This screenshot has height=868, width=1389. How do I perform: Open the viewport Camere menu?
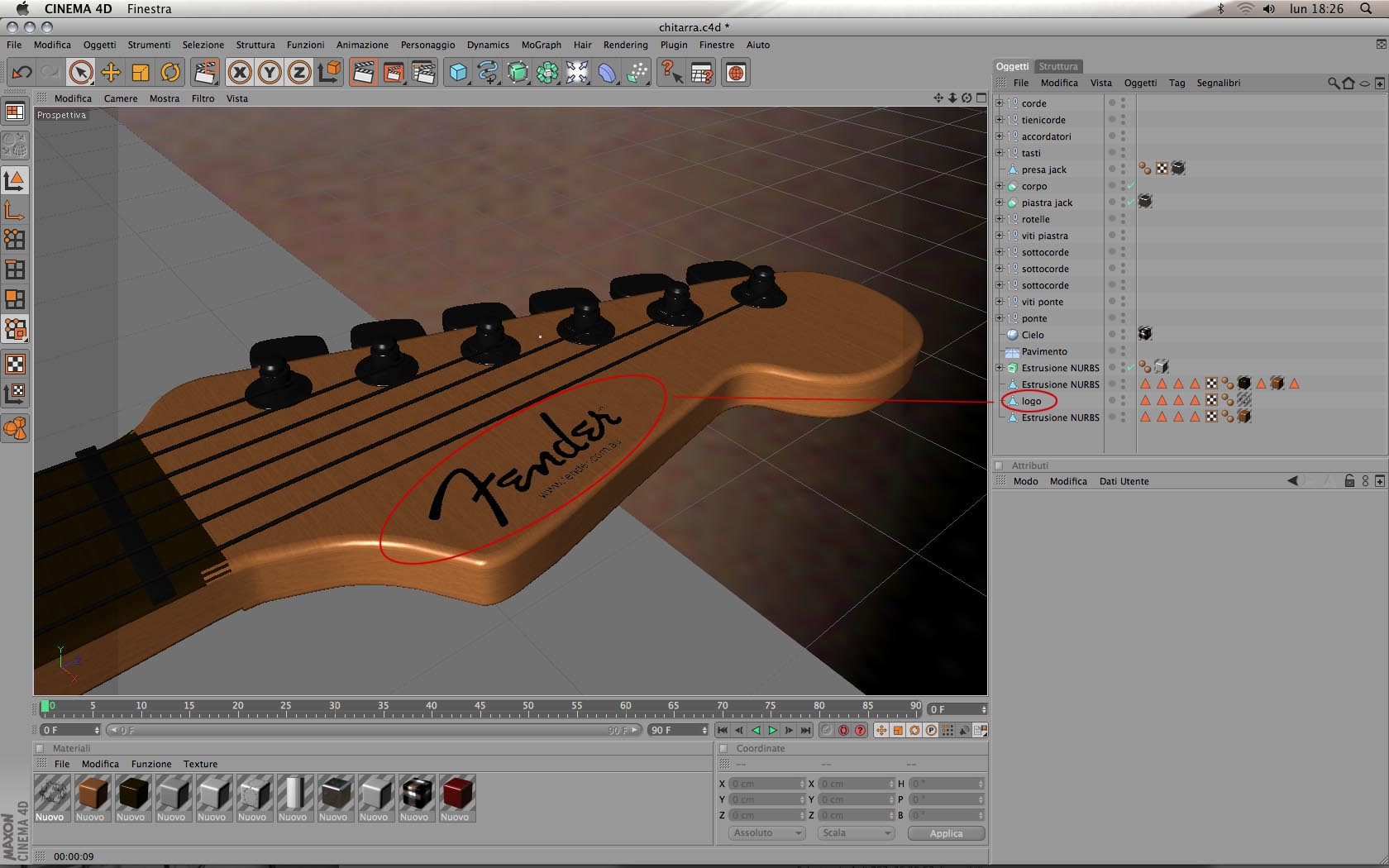[x=121, y=98]
